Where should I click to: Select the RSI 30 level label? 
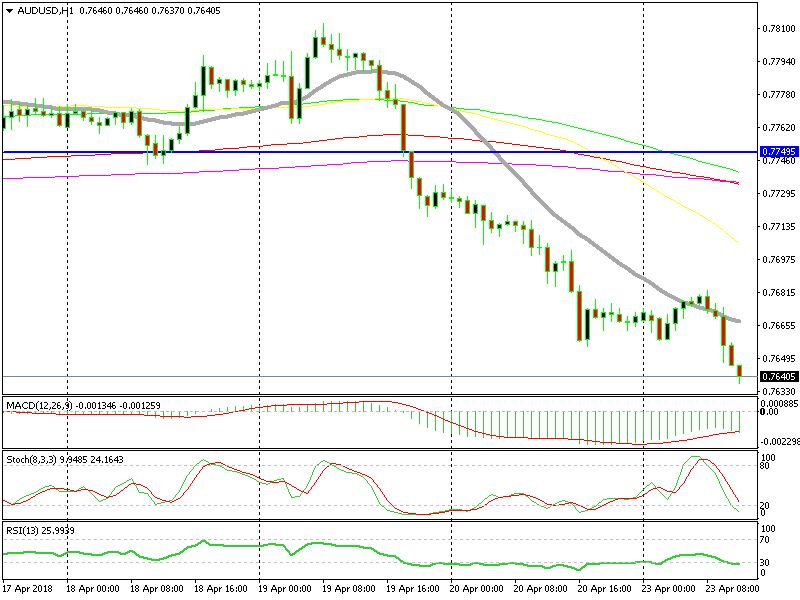(x=766, y=563)
